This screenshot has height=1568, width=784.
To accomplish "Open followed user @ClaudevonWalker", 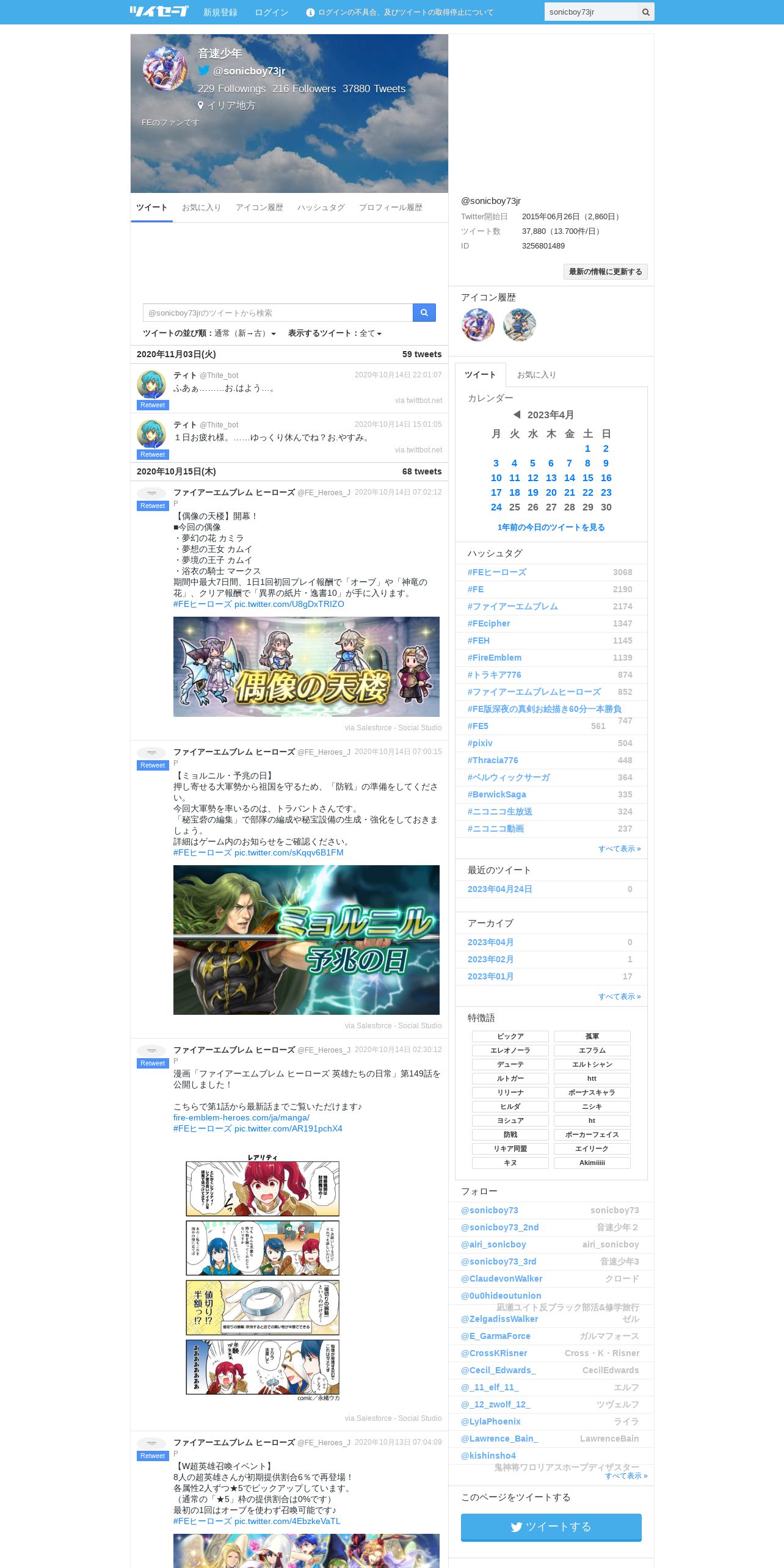I will 502,1279.
